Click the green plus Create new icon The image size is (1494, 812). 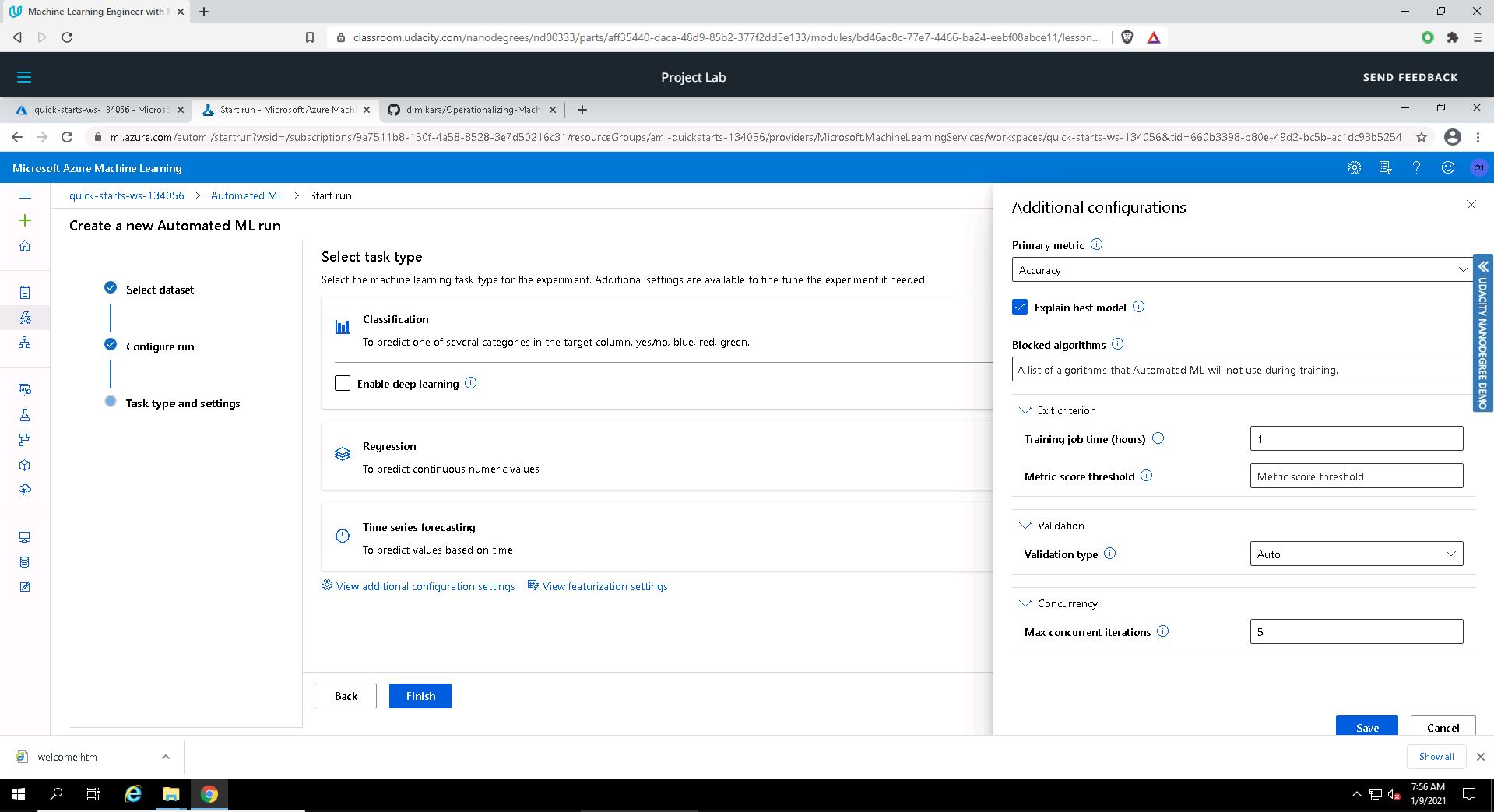(25, 220)
